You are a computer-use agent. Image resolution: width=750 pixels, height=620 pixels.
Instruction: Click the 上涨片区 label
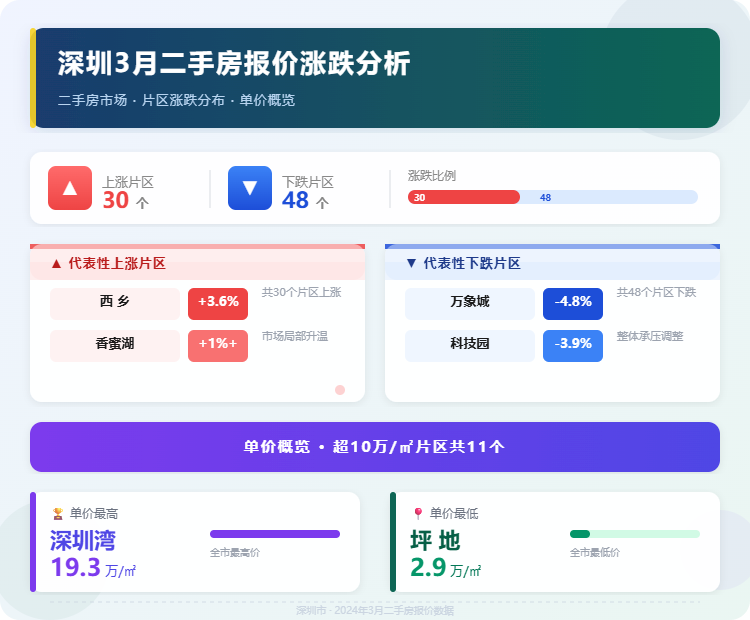(128, 182)
